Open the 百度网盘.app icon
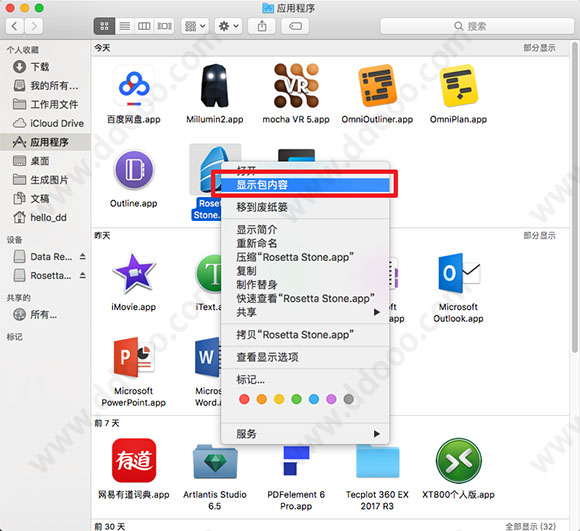This screenshot has width=580, height=531. [134, 86]
